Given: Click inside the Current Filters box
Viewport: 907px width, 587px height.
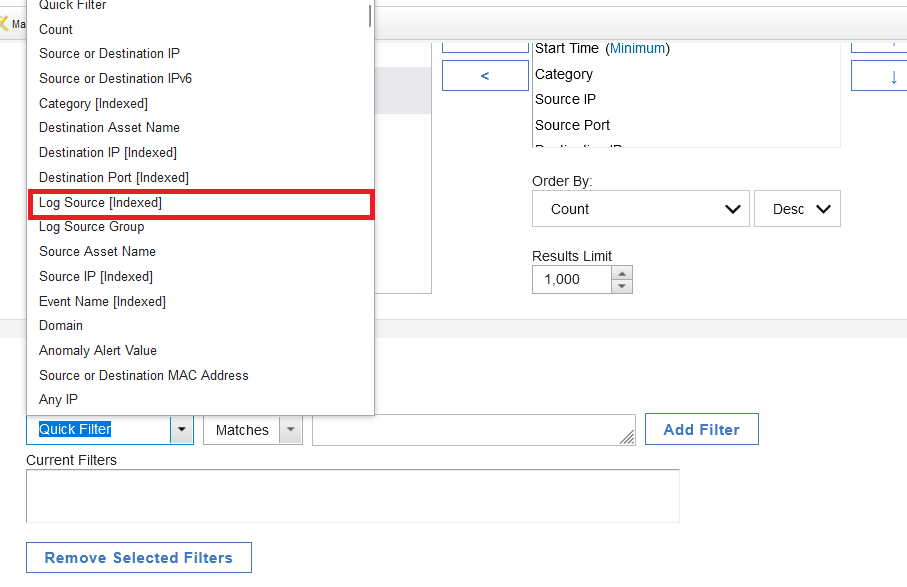Looking at the screenshot, I should pos(353,496).
